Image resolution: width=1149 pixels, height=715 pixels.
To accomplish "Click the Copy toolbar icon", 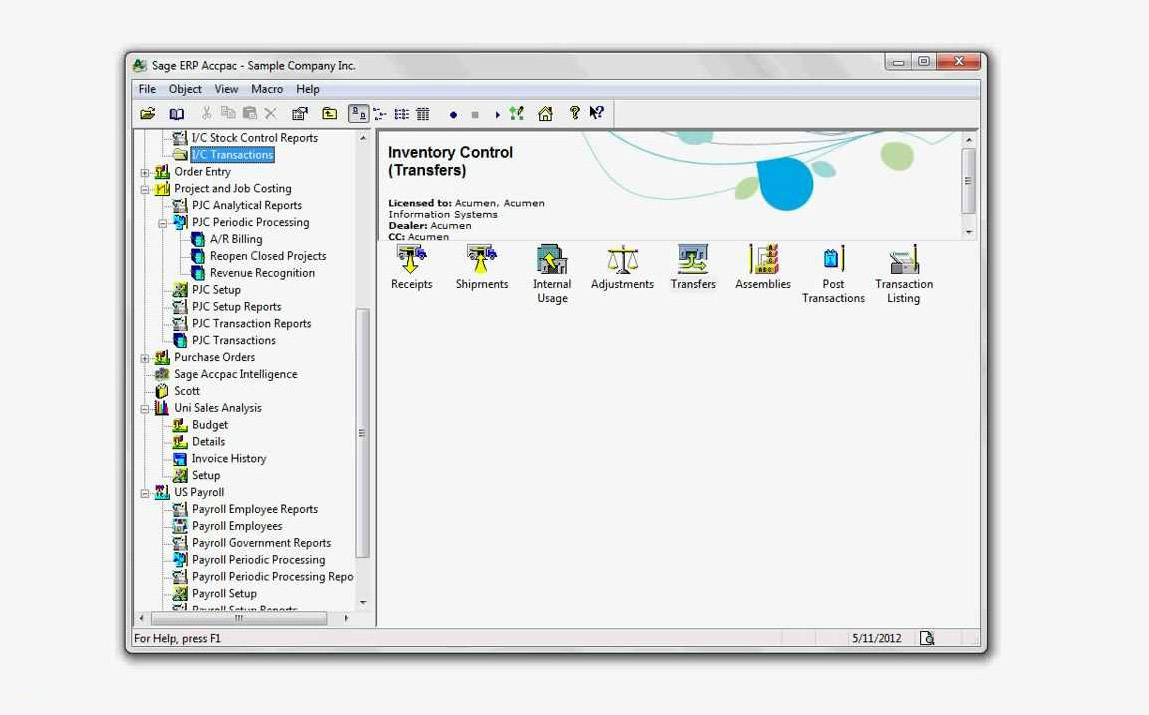I will coord(228,113).
